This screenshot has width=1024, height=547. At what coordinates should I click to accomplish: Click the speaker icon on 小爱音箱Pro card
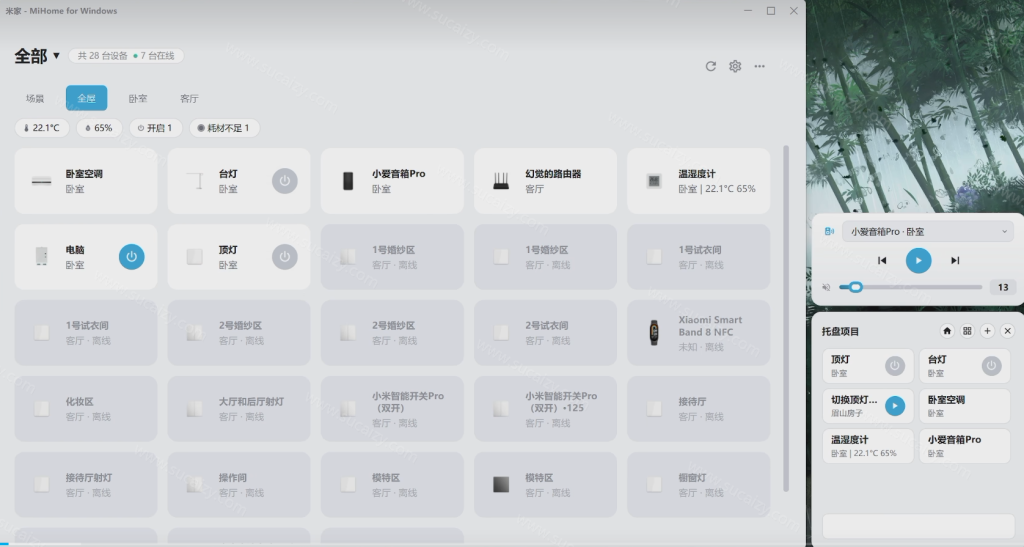[x=348, y=181]
